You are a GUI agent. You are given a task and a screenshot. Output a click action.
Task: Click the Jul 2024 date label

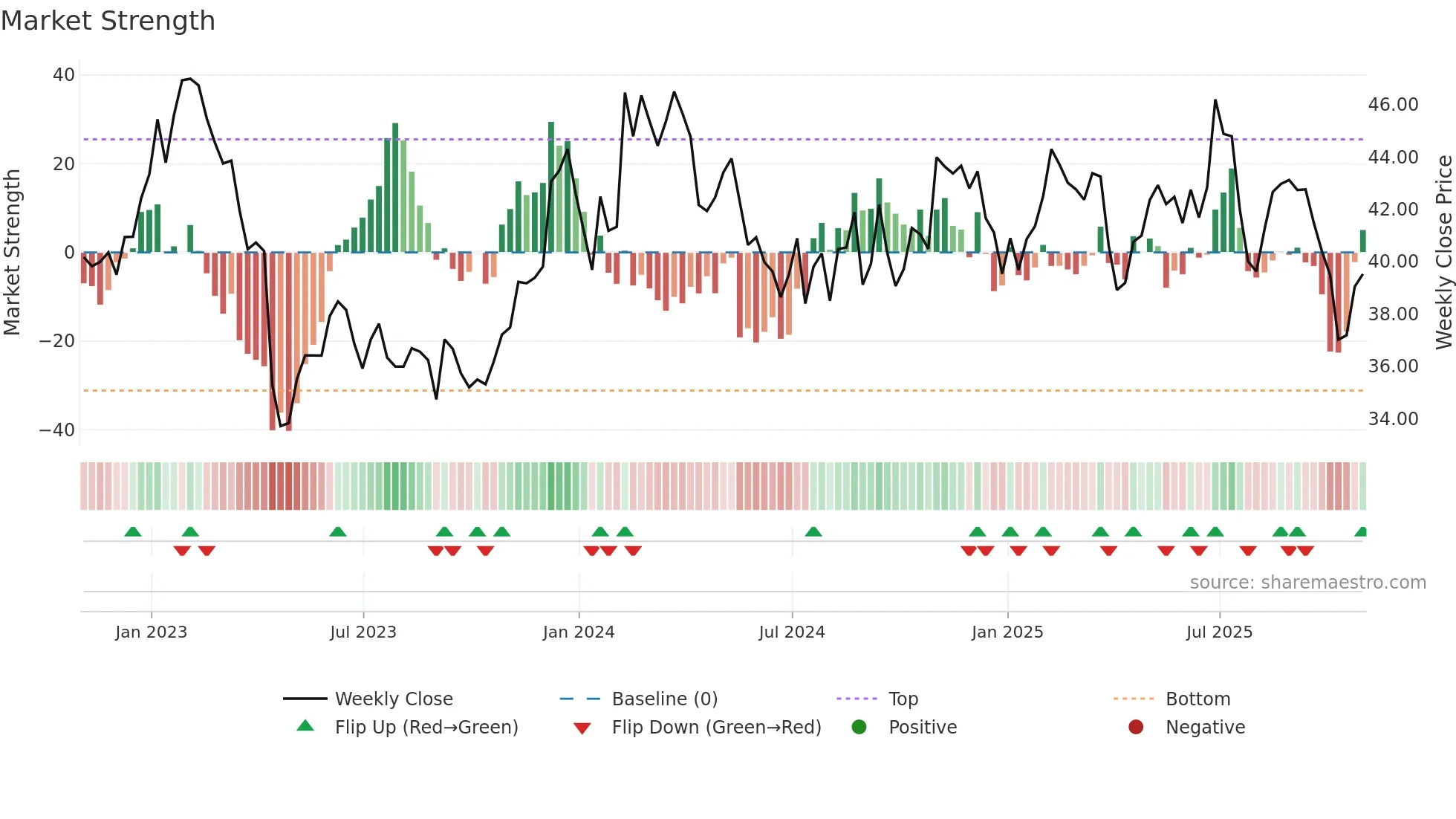tap(792, 632)
